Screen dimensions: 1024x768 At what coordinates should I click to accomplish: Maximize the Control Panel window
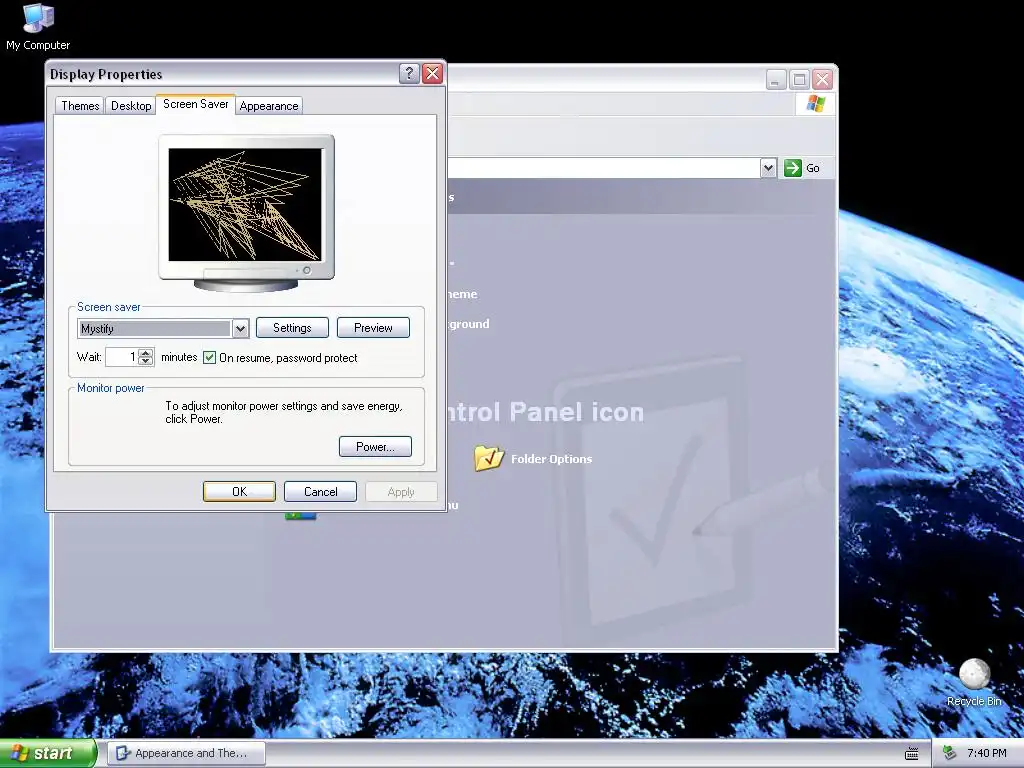799,80
